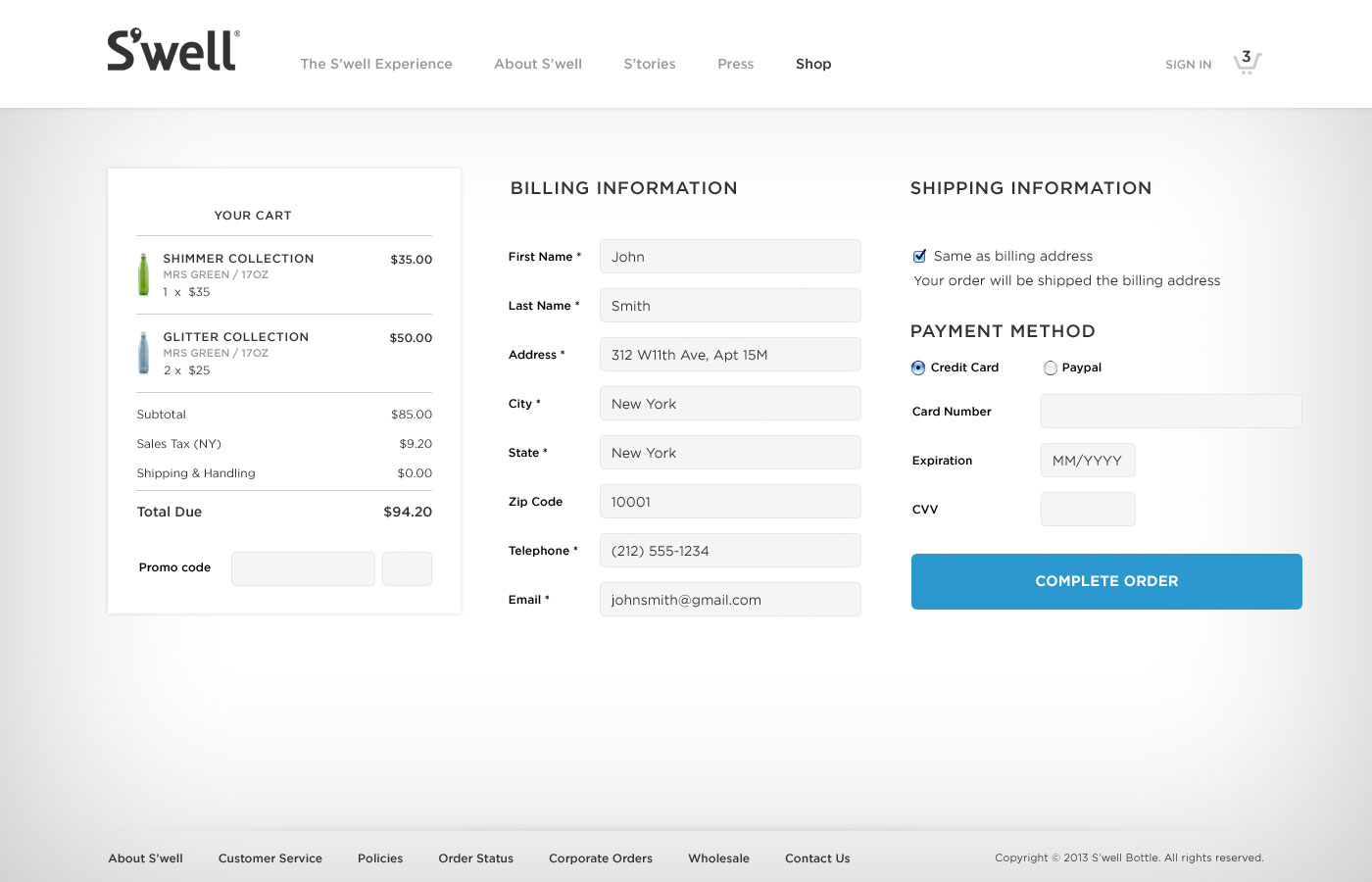Open The S'well Experience menu item
The height and width of the screenshot is (882, 1372).
click(x=376, y=64)
